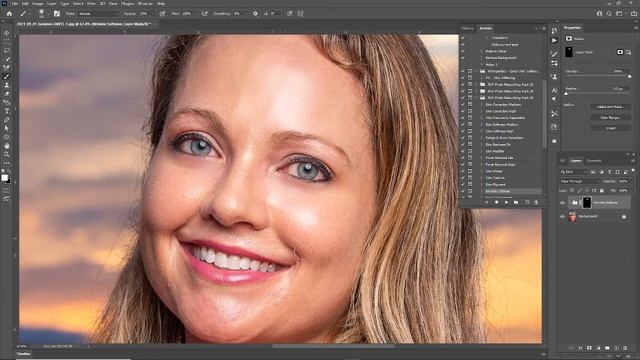Create a new group in Layers panel bottom
Image resolution: width=640 pixels, height=360 pixels.
(x=607, y=348)
